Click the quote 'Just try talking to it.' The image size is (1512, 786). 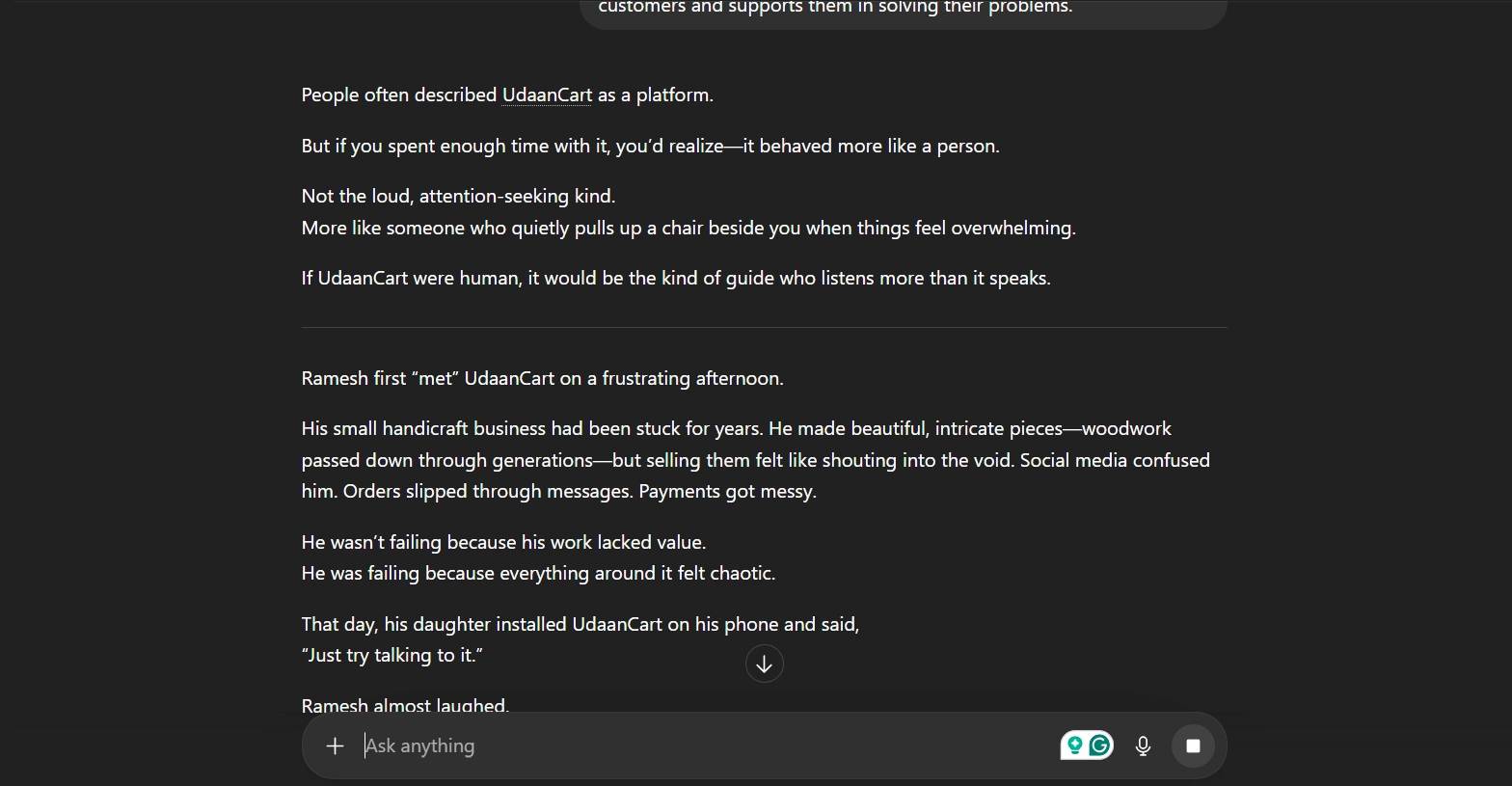pyautogui.click(x=391, y=655)
